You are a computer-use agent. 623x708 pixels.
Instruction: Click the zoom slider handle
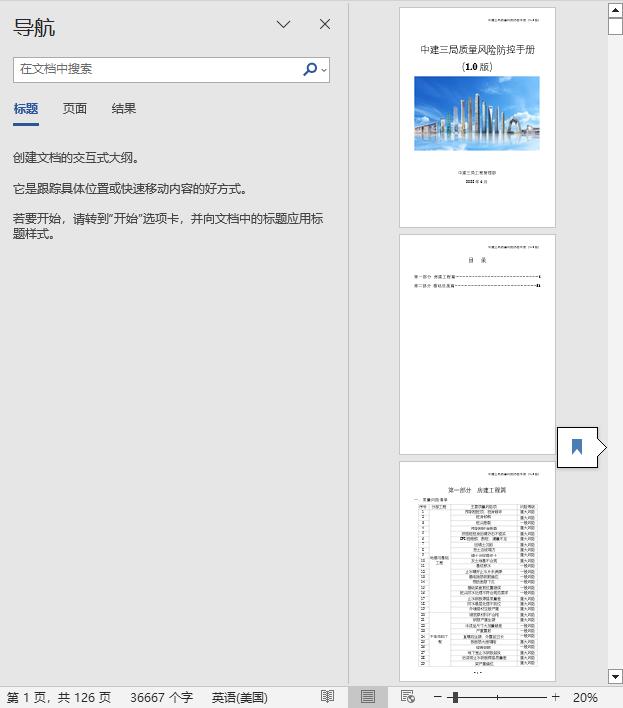click(455, 697)
